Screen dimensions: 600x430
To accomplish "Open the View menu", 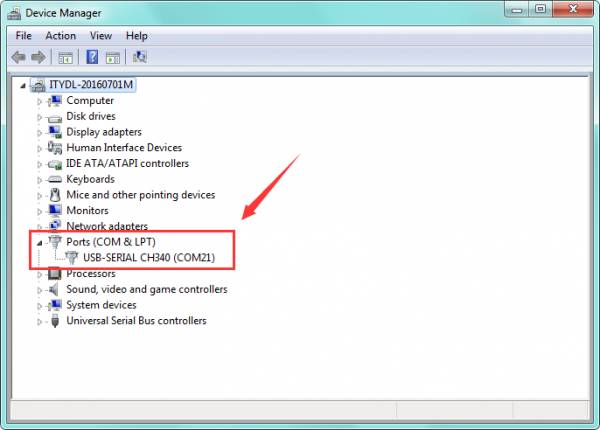I will coord(101,36).
